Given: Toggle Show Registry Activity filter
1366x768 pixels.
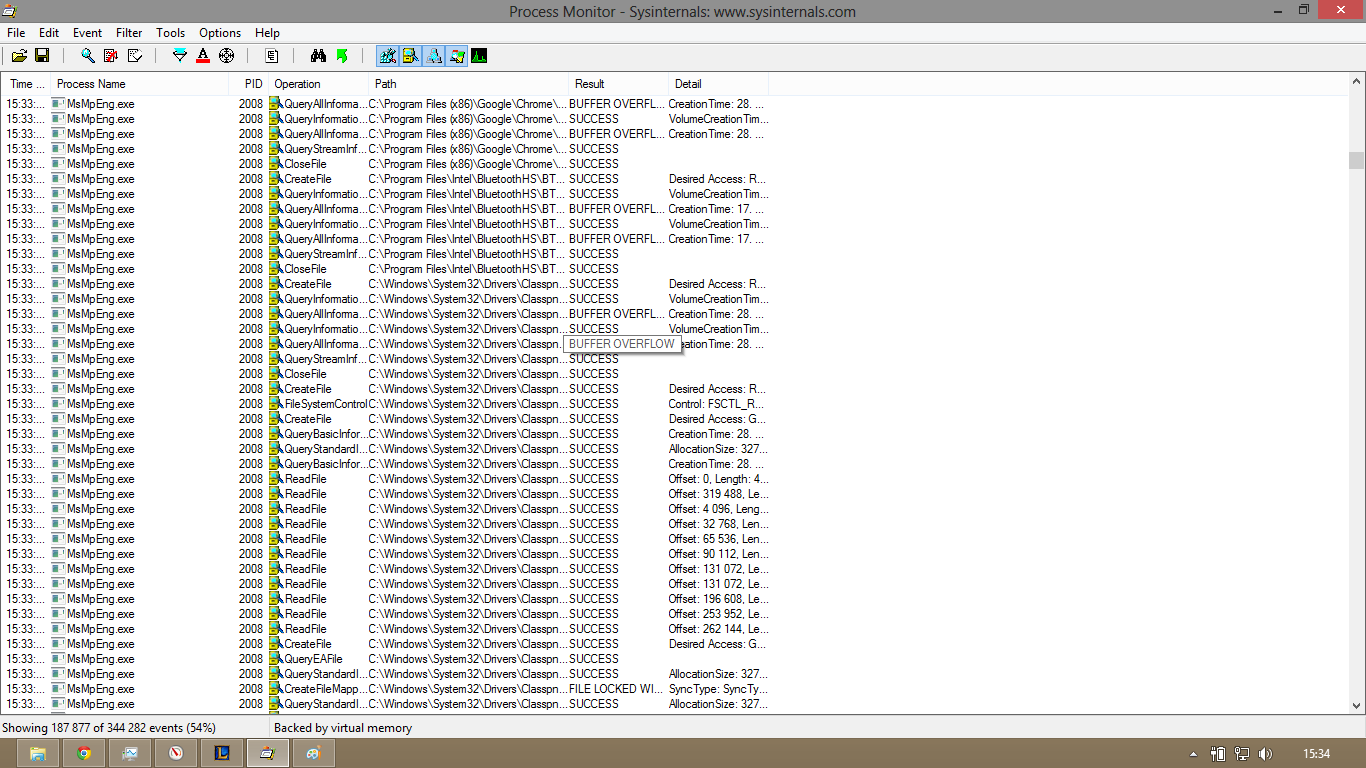Looking at the screenshot, I should tap(388, 56).
